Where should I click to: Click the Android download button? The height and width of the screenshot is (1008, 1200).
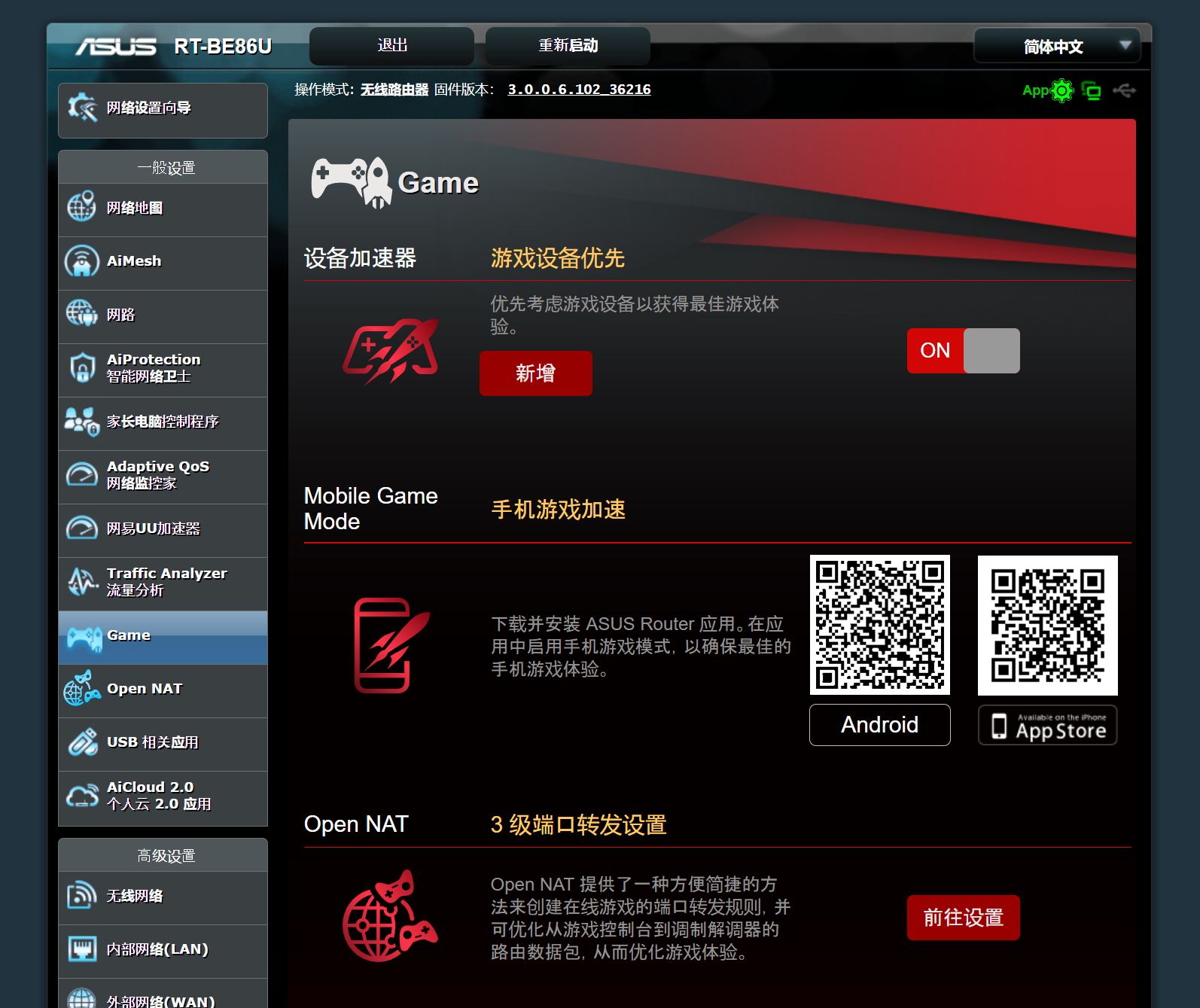pos(879,725)
